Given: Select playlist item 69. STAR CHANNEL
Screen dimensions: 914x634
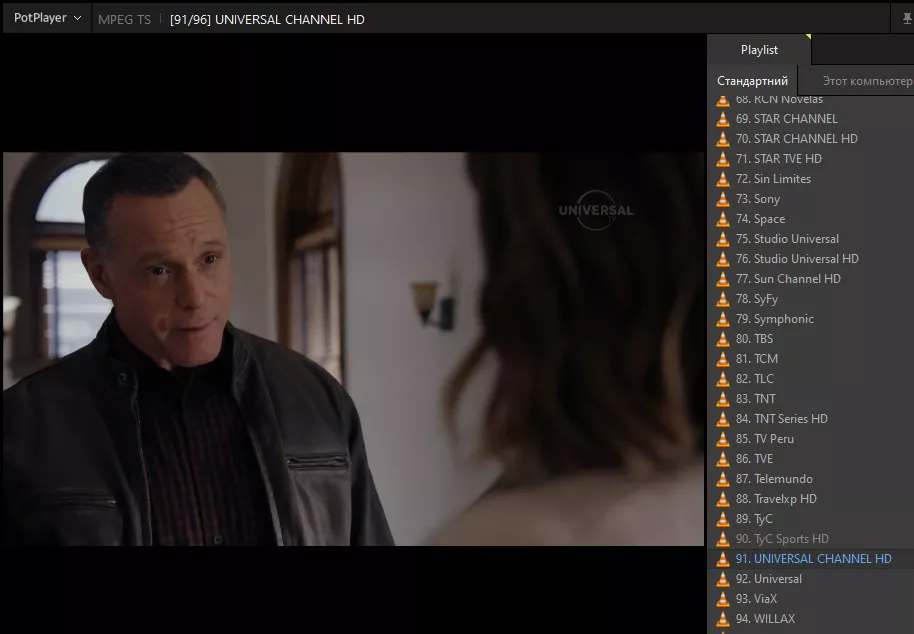Looking at the screenshot, I should tap(811, 119).
